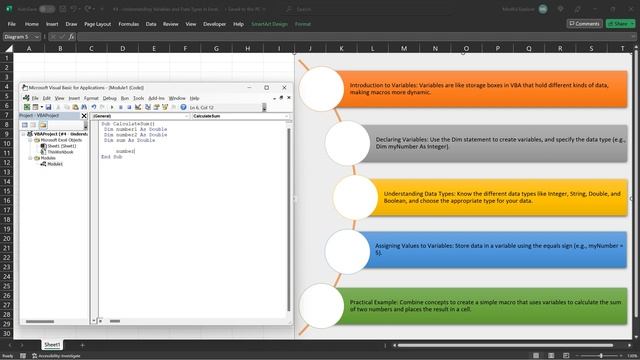The width and height of the screenshot is (640, 360).
Task: Click the Break pause icon in VBA toolbar
Action: coord(121,107)
